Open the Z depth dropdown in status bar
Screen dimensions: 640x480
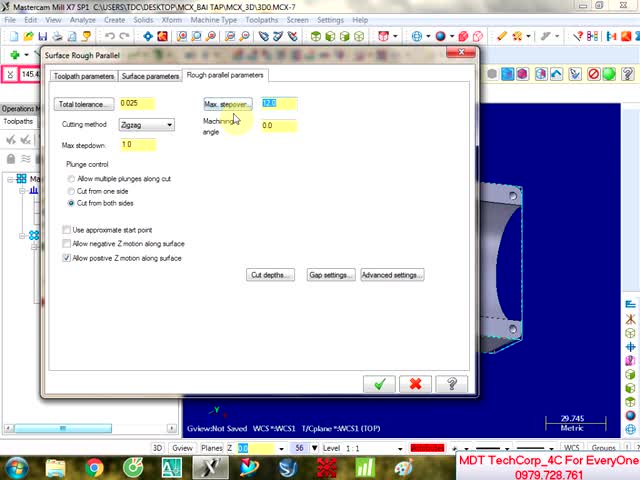pyautogui.click(x=281, y=449)
